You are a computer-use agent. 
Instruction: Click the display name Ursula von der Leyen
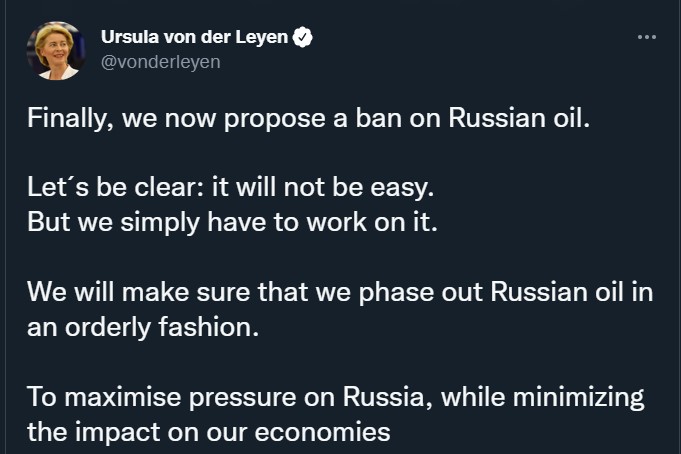click(195, 37)
